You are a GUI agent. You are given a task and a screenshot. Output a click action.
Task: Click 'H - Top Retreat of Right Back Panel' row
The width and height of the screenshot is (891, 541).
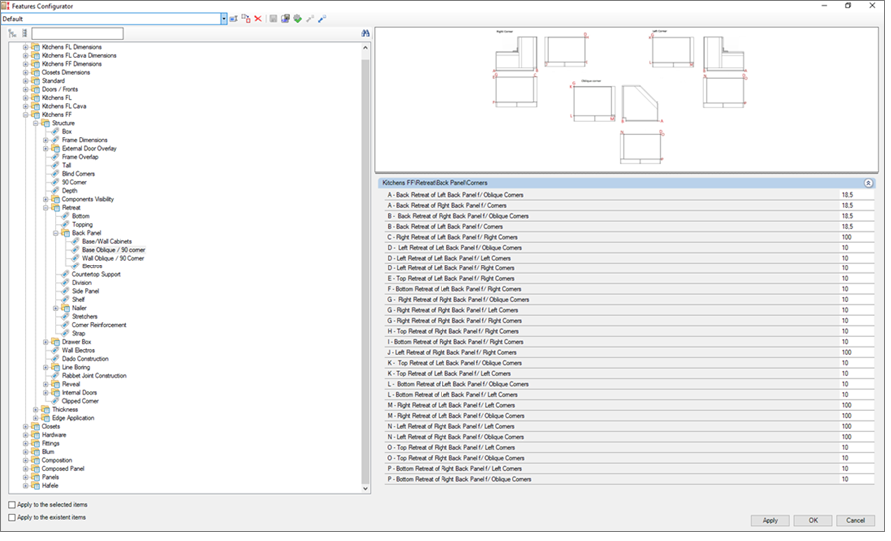click(x=629, y=331)
